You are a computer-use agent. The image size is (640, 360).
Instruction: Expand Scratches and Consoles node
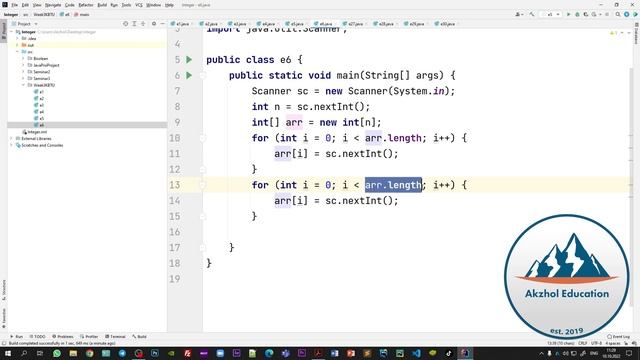pos(11,145)
